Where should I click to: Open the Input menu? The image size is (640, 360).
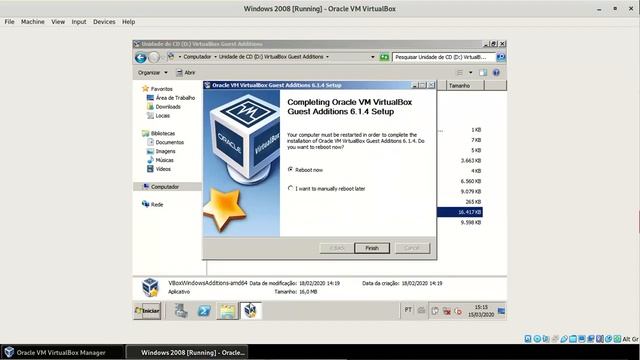[79, 22]
